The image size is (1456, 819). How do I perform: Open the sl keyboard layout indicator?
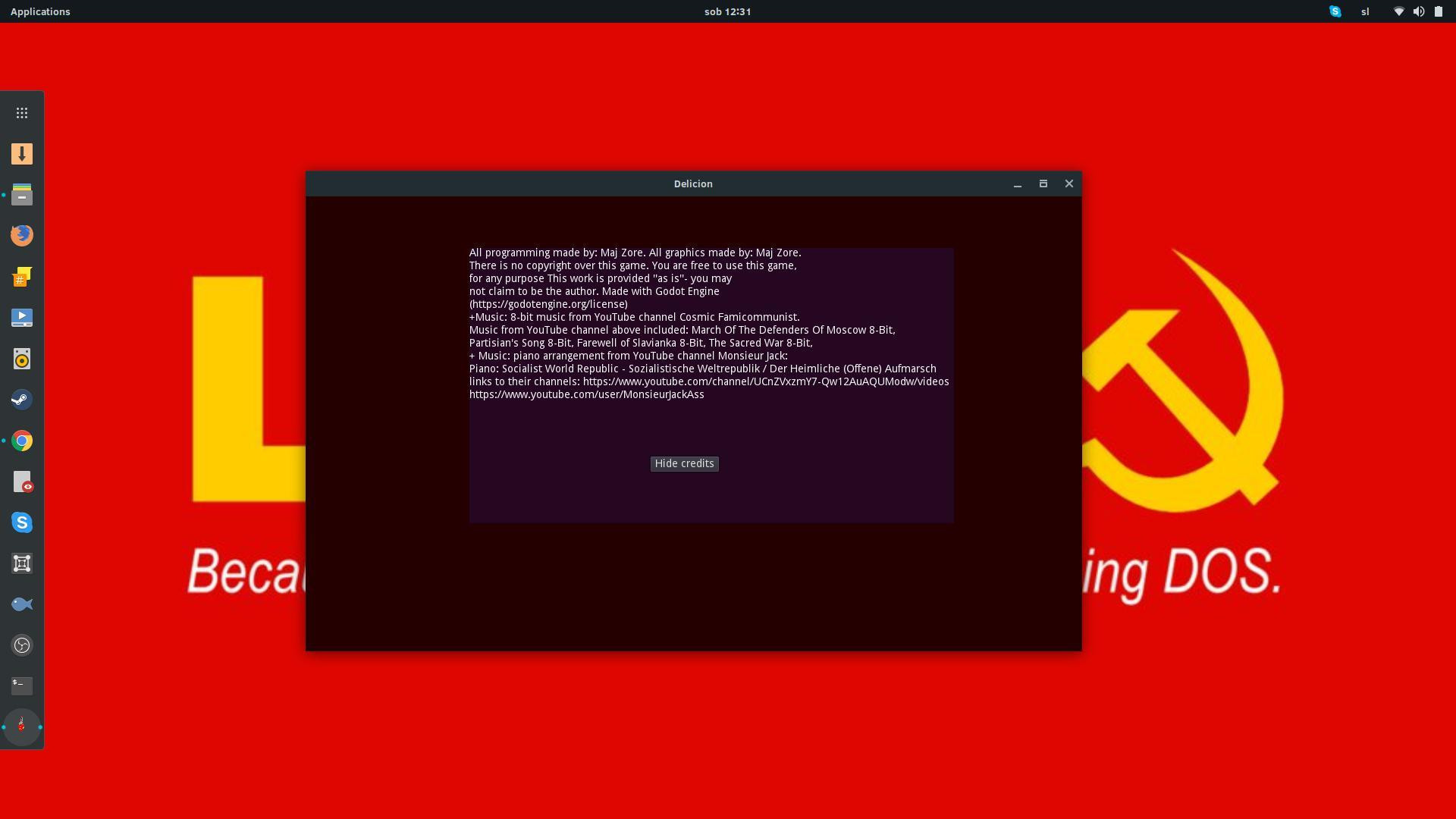pos(1365,11)
